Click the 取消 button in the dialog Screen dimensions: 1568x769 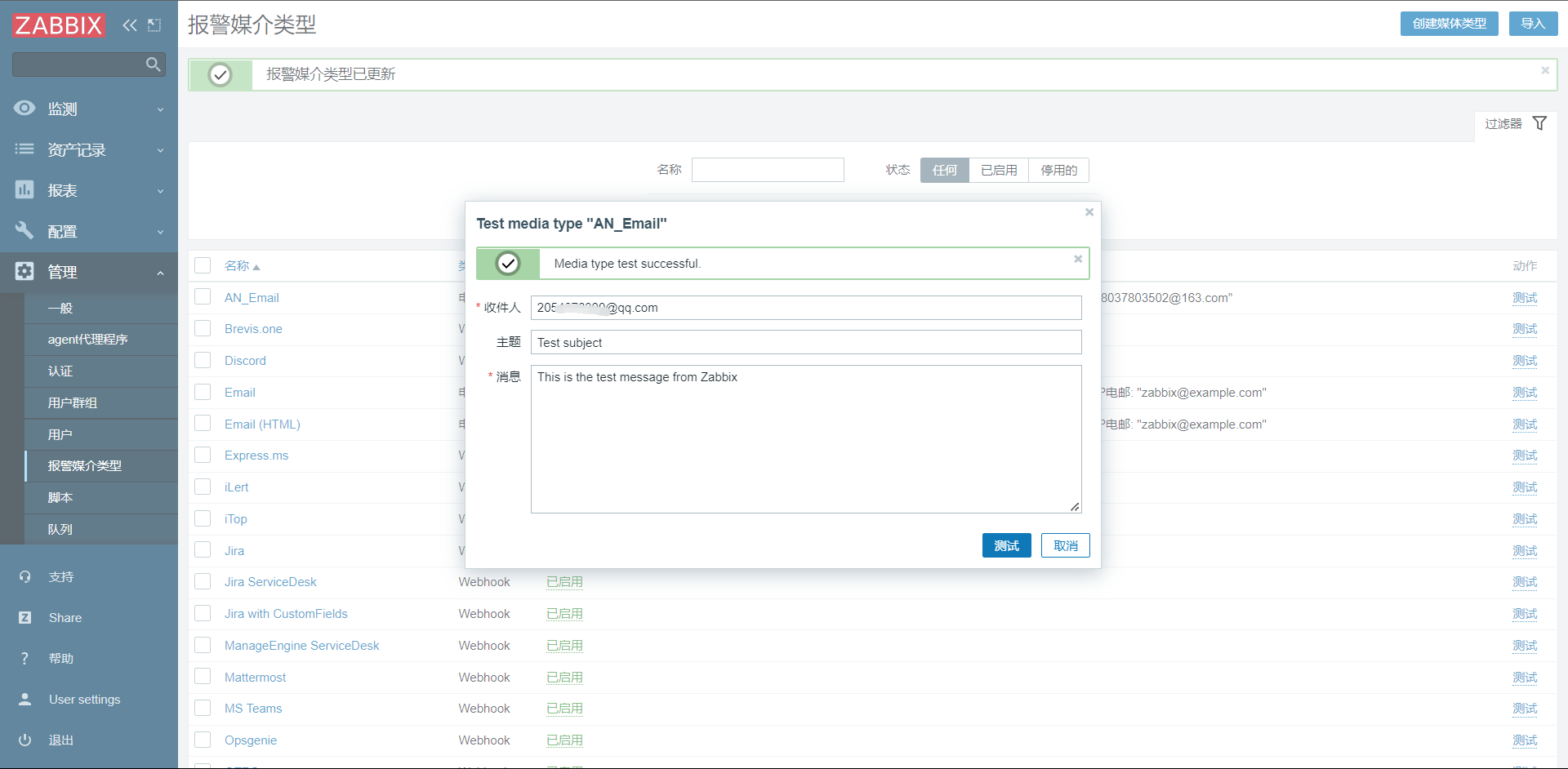tap(1065, 545)
